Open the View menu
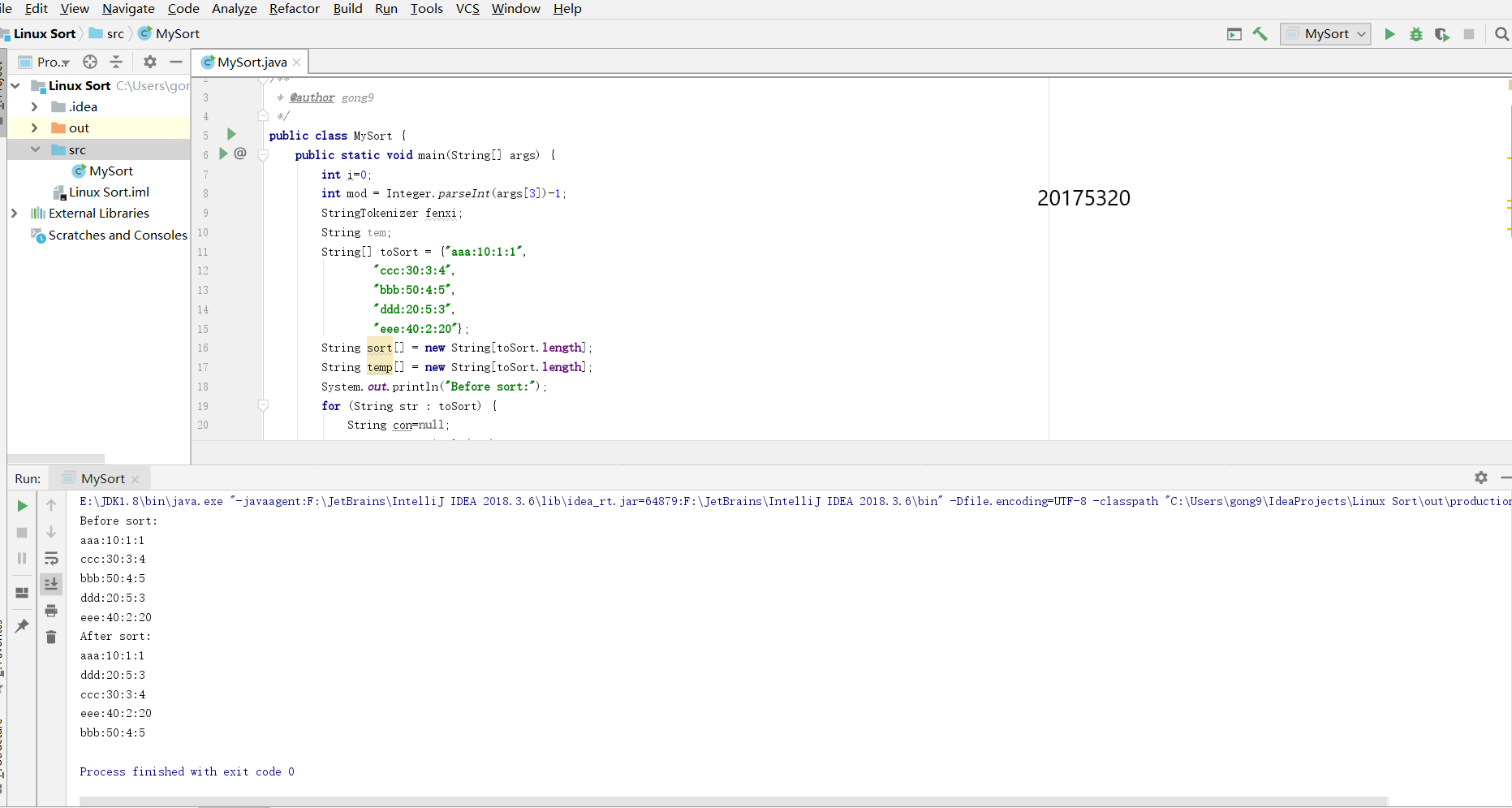Screen dimensions: 1512x808 (75, 9)
